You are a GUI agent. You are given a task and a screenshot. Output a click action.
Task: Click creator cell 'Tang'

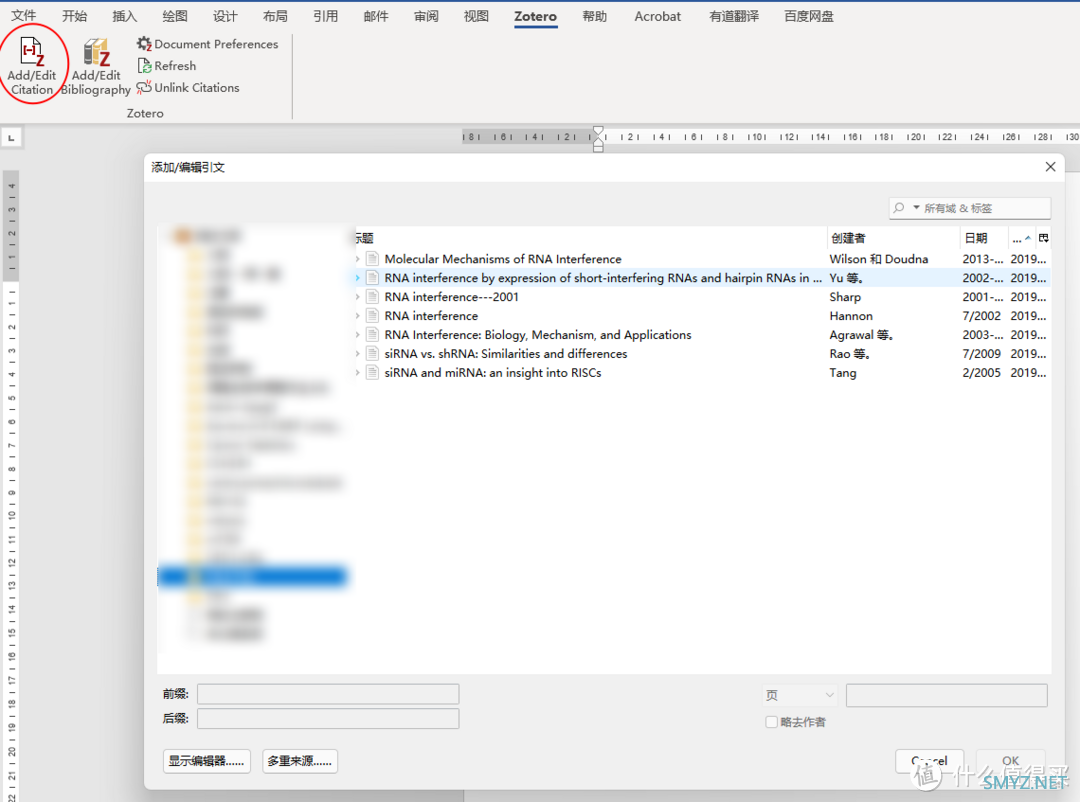pos(842,373)
